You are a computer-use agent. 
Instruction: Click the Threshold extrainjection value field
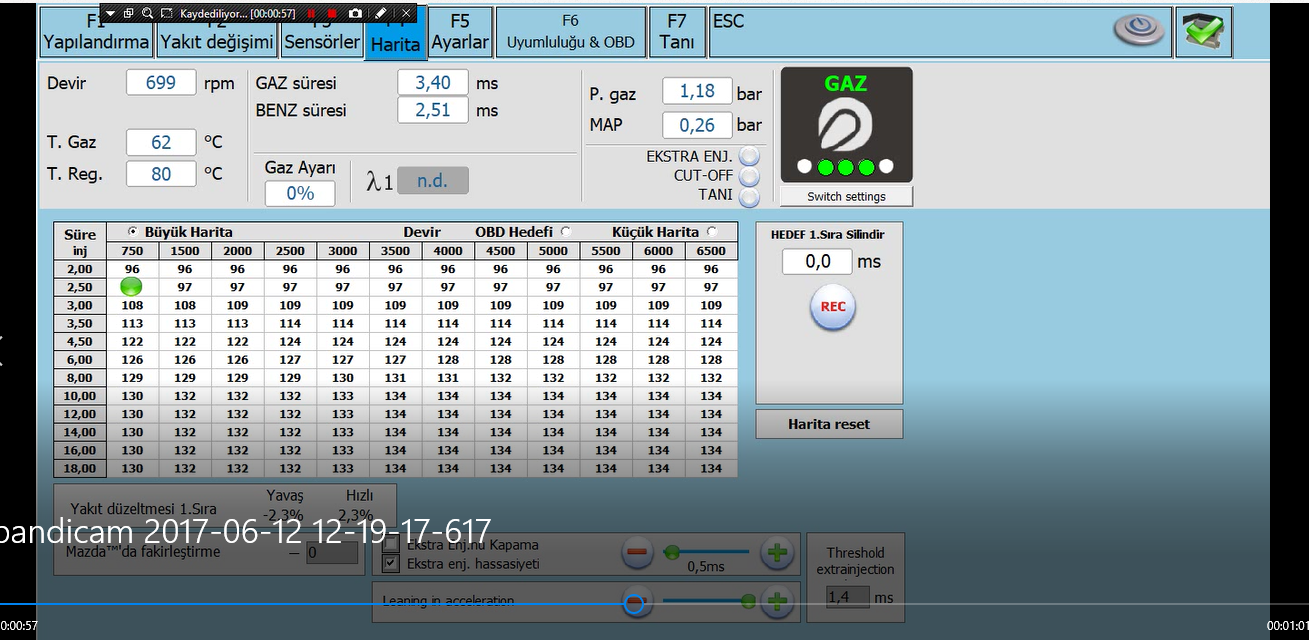tap(846, 598)
